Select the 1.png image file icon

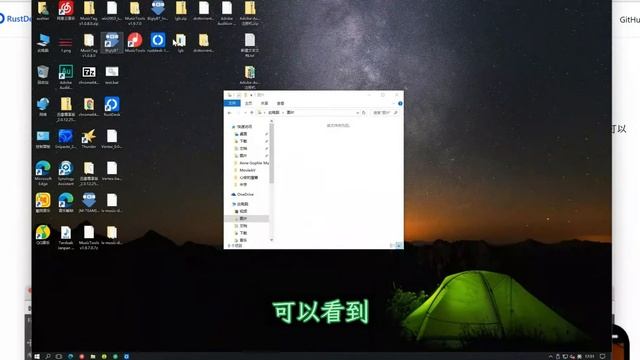coord(66,44)
